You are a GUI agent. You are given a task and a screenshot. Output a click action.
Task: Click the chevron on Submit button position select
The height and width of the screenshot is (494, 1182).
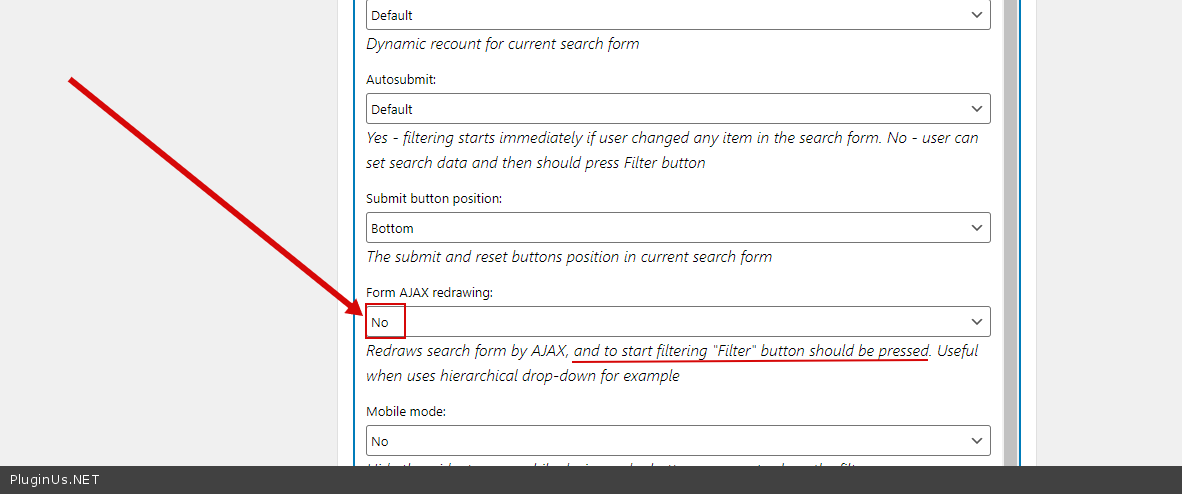click(977, 228)
